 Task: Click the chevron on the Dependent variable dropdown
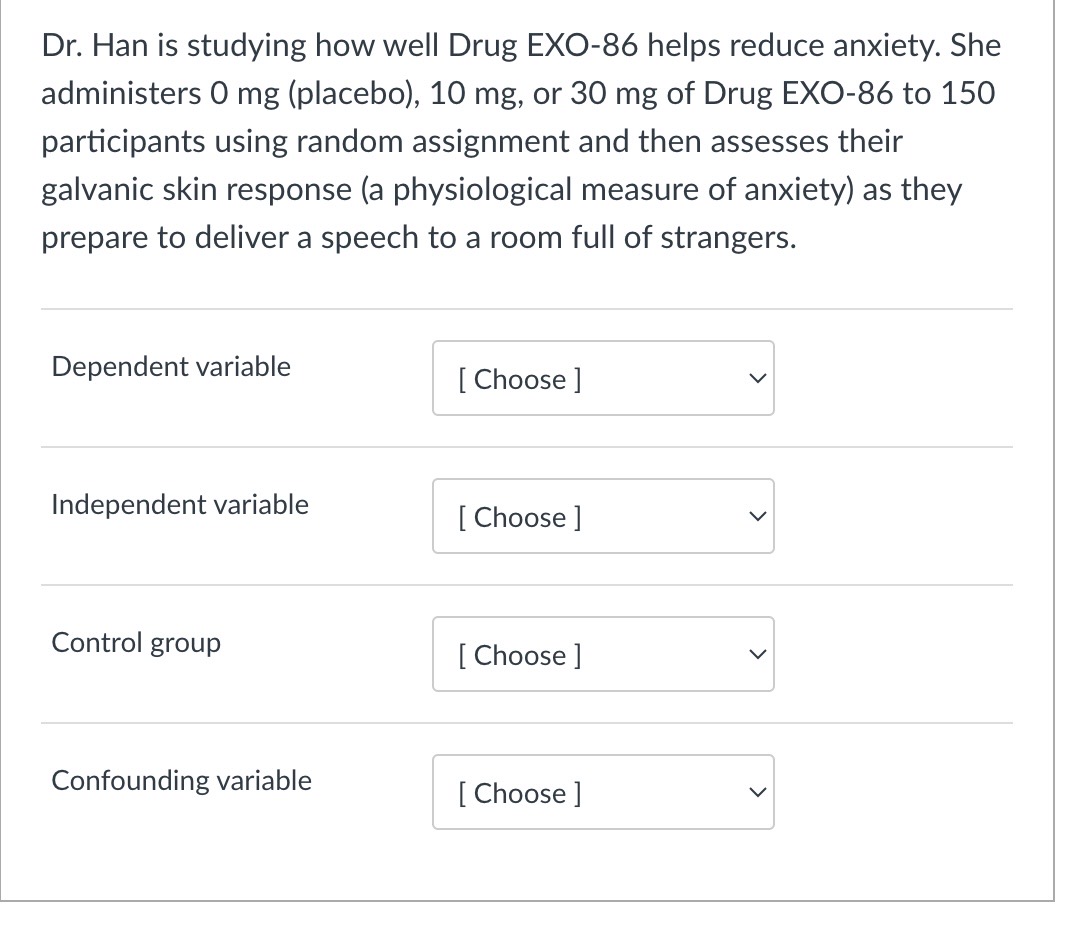(757, 378)
